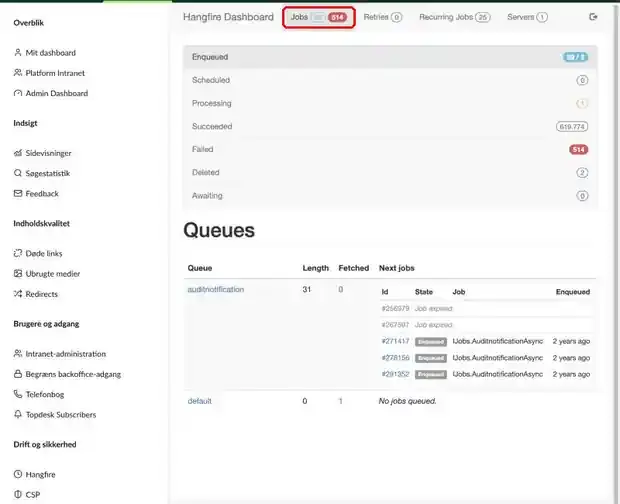The image size is (620, 504).
Task: Click the Platform Intranet people icon
Action: [17, 72]
